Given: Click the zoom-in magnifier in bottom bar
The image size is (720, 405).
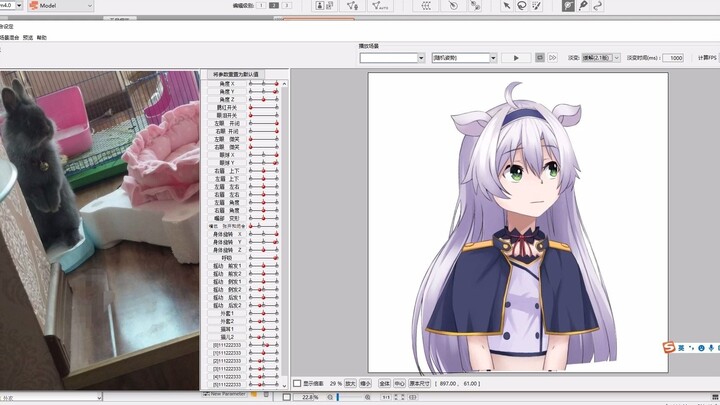Looking at the screenshot, I should [367, 397].
